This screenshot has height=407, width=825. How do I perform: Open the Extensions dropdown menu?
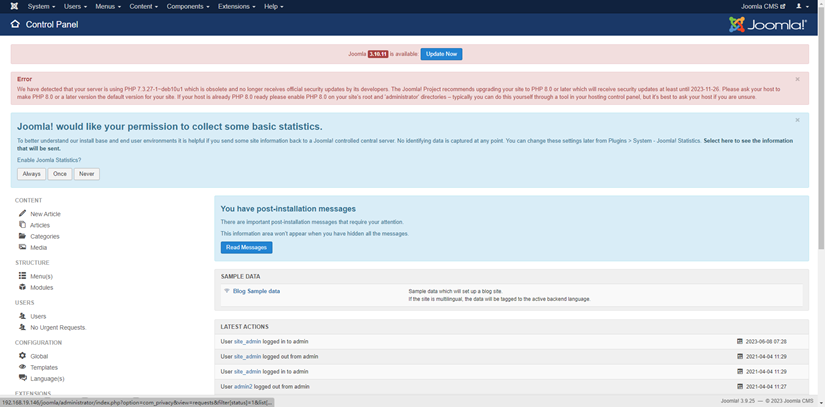click(x=236, y=6)
